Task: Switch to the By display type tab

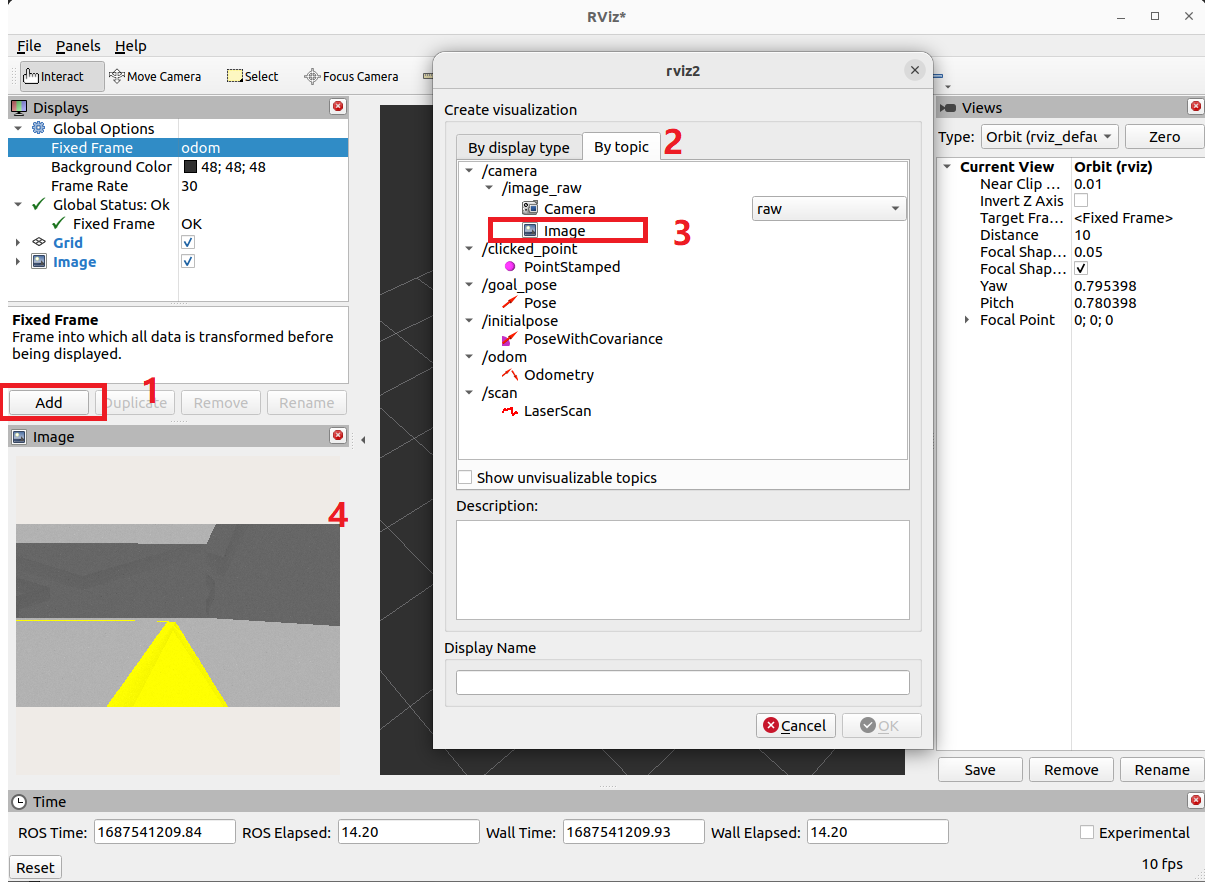Action: (x=518, y=147)
